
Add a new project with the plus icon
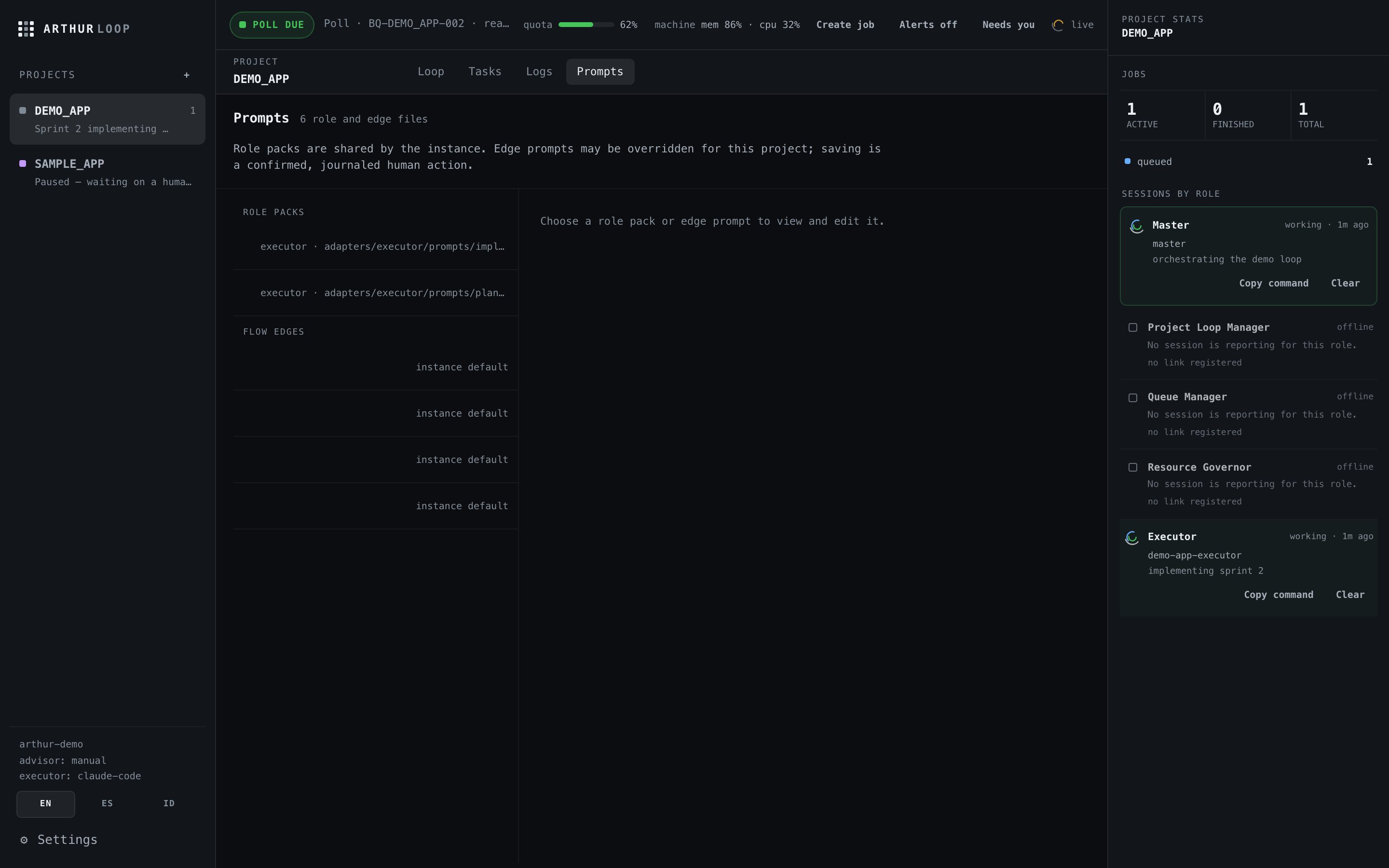click(x=187, y=75)
